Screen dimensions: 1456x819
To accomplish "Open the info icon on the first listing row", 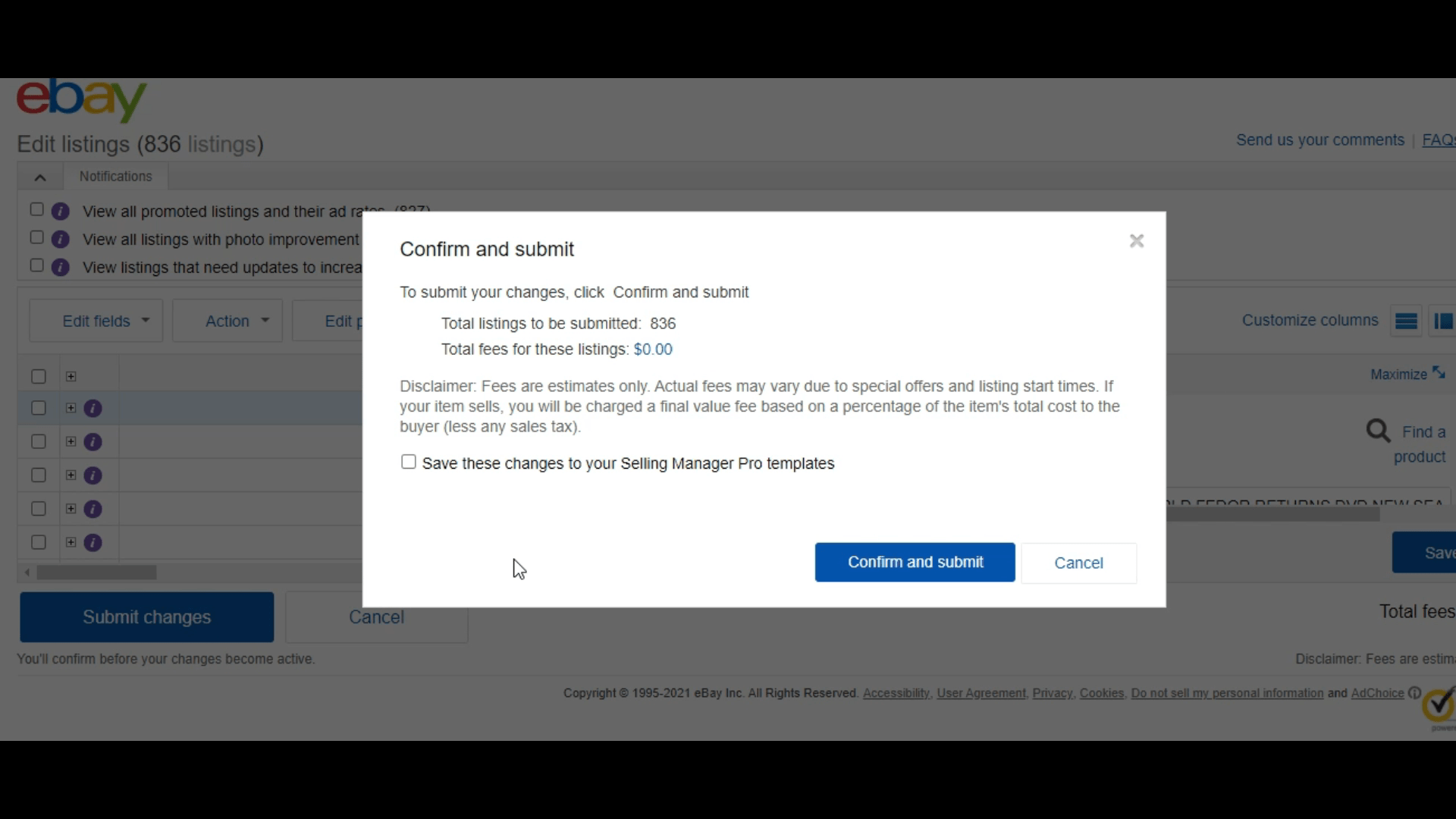I will point(93,408).
